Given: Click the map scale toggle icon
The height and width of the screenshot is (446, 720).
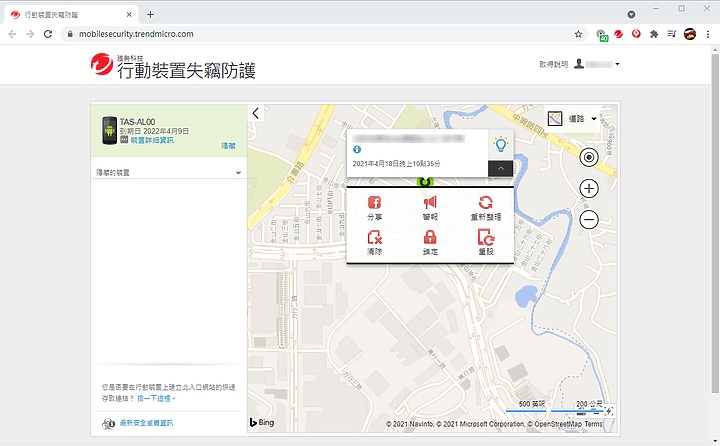Looking at the screenshot, I should (x=609, y=411).
